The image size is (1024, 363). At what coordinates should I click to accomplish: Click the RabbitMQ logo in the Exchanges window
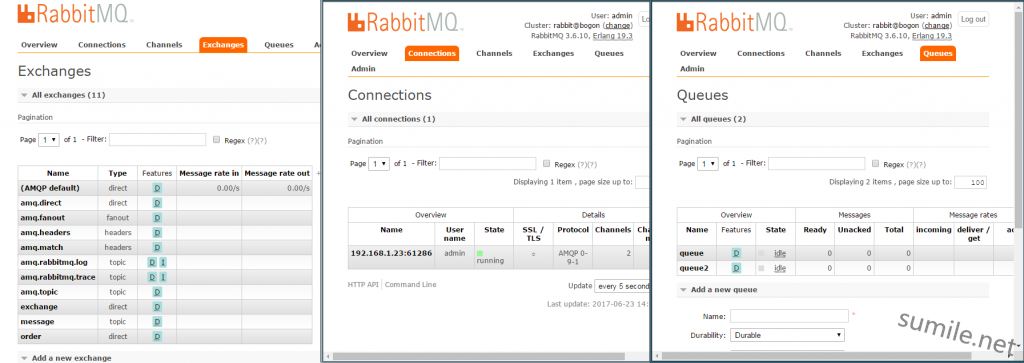click(x=76, y=14)
